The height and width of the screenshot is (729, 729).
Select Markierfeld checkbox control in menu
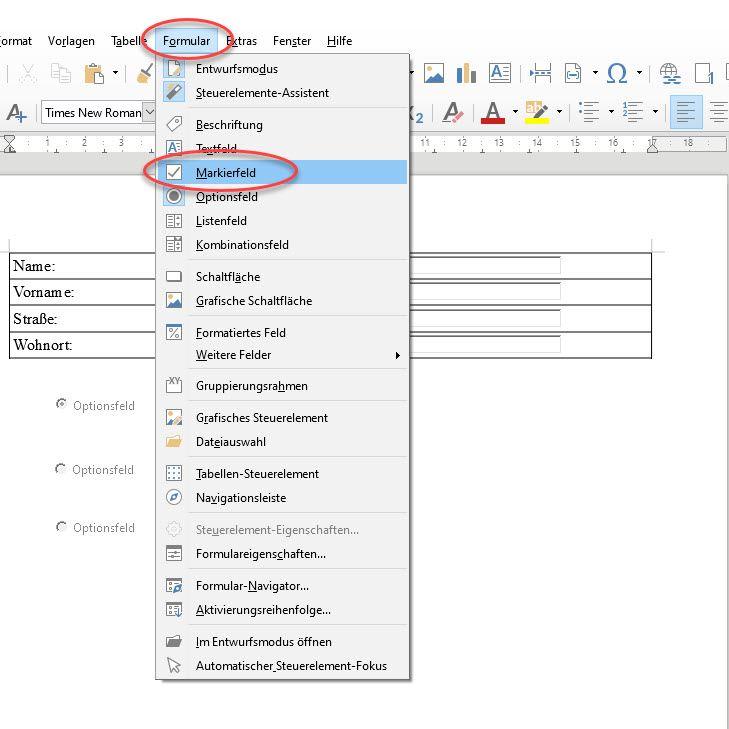pyautogui.click(x=226, y=173)
